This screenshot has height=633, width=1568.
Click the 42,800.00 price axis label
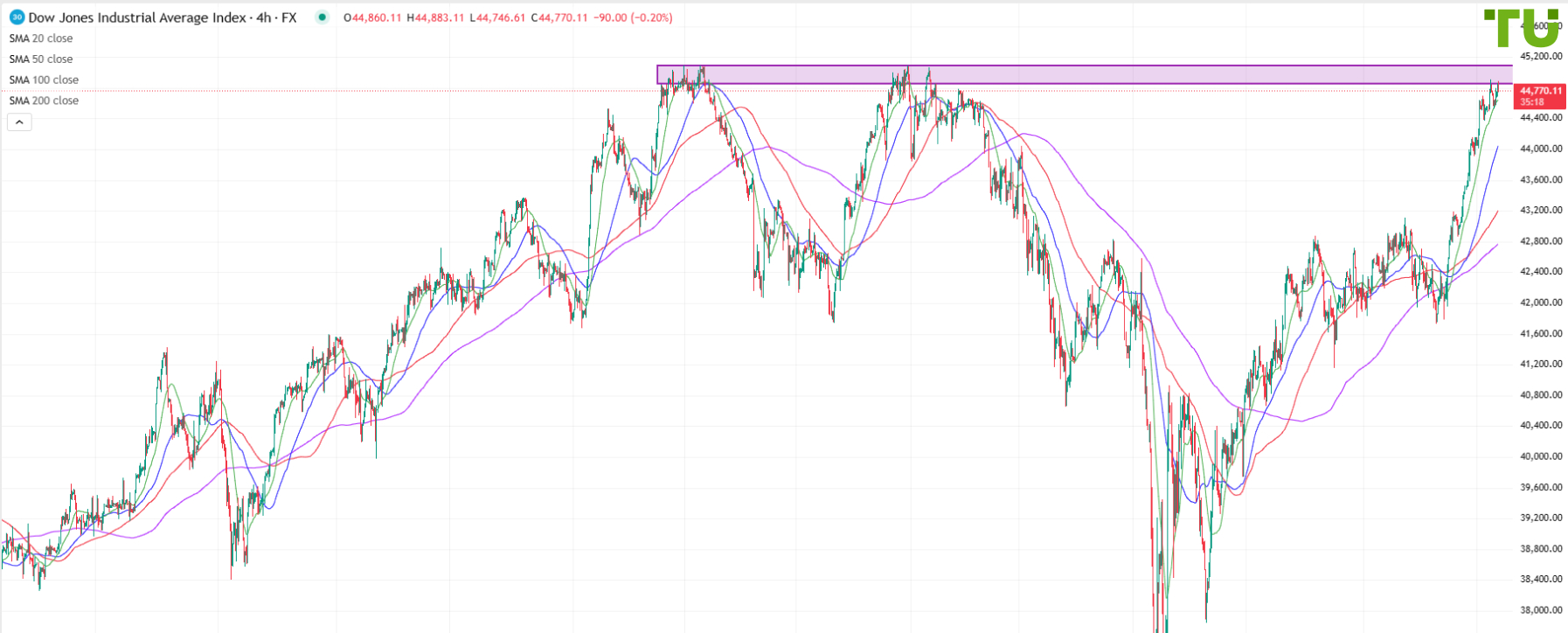point(1541,241)
